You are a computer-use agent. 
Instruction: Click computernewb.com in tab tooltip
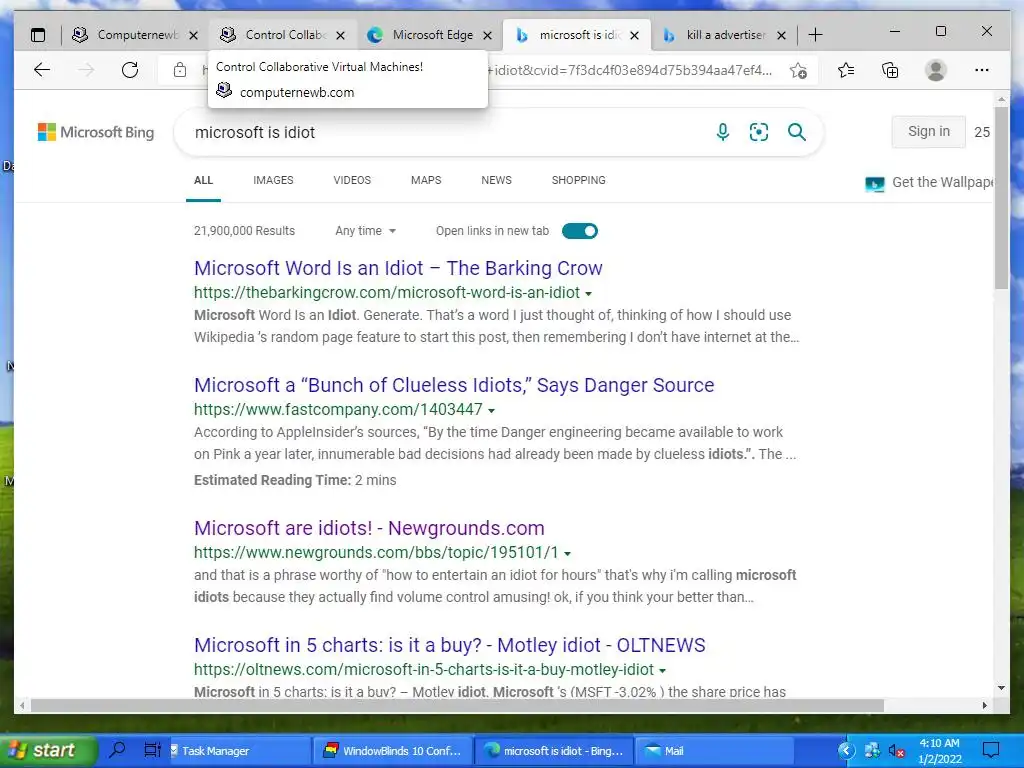click(296, 92)
